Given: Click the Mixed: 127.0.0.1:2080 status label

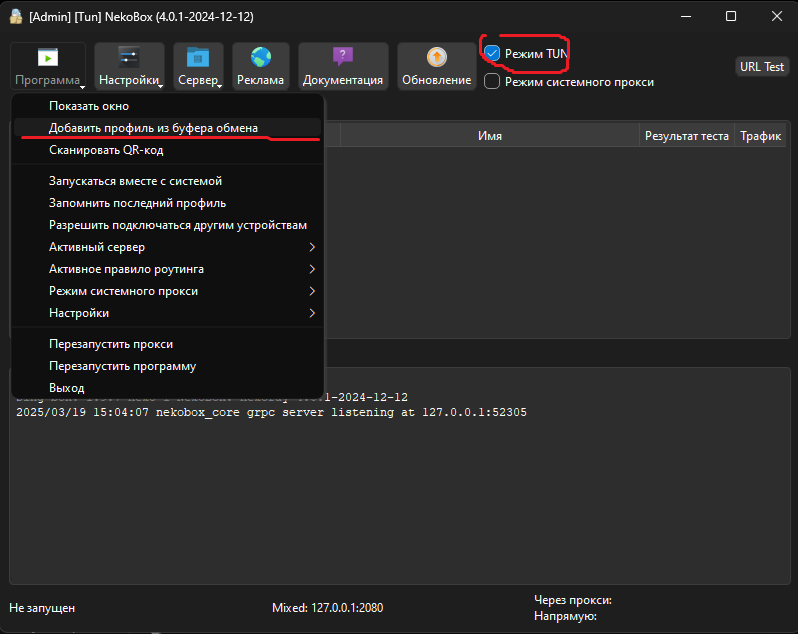Looking at the screenshot, I should tap(327, 608).
